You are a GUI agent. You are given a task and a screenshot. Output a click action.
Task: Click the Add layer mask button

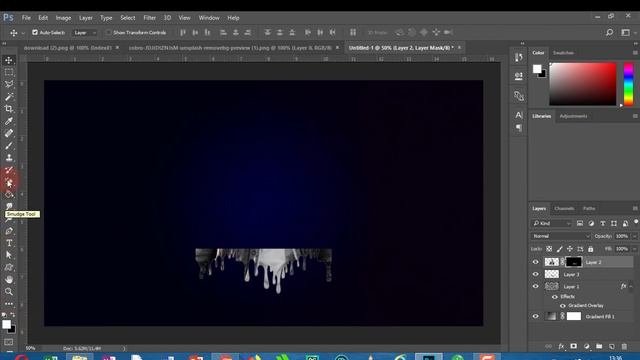coord(573,346)
